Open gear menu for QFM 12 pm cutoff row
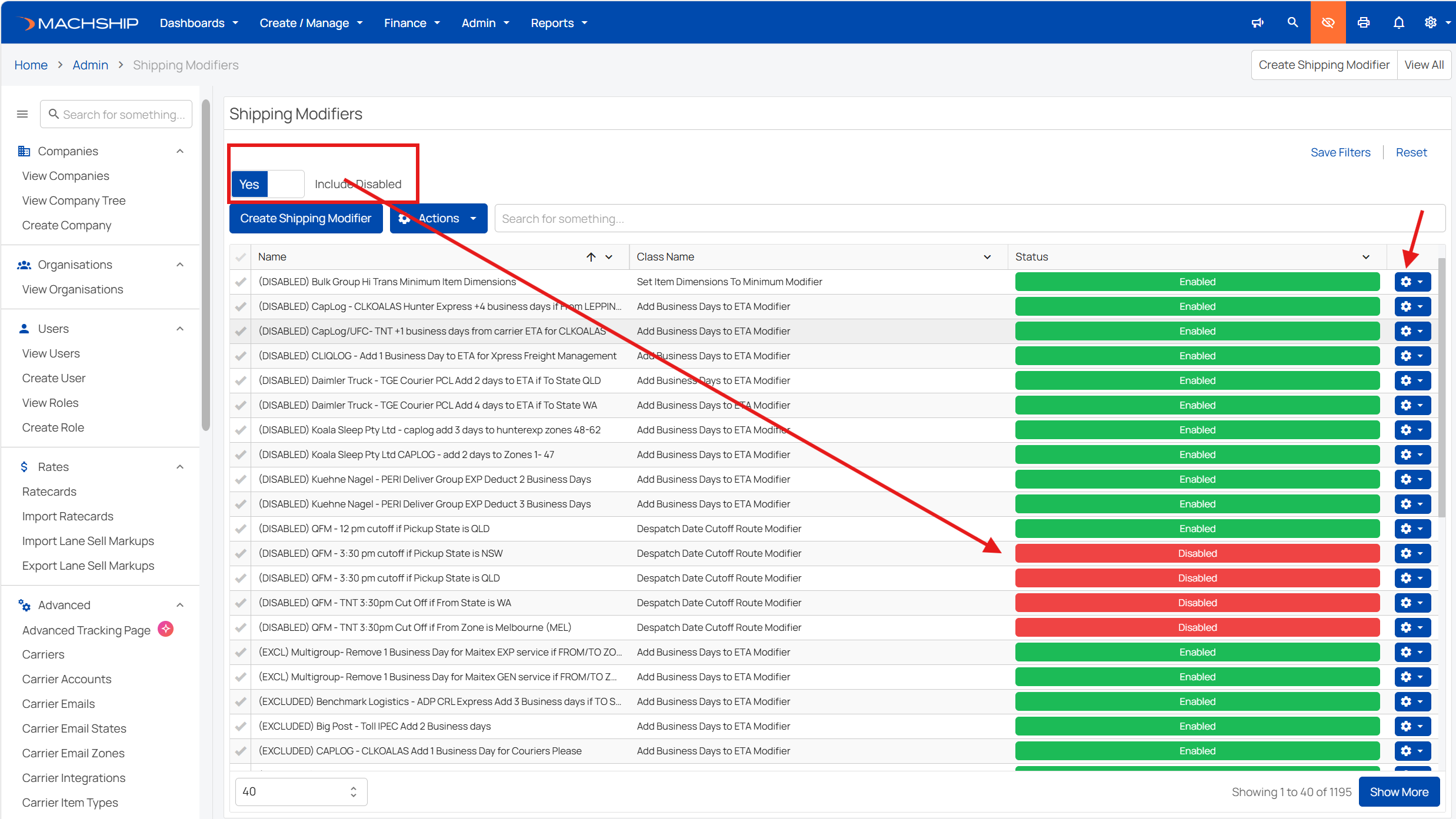 (x=1412, y=529)
